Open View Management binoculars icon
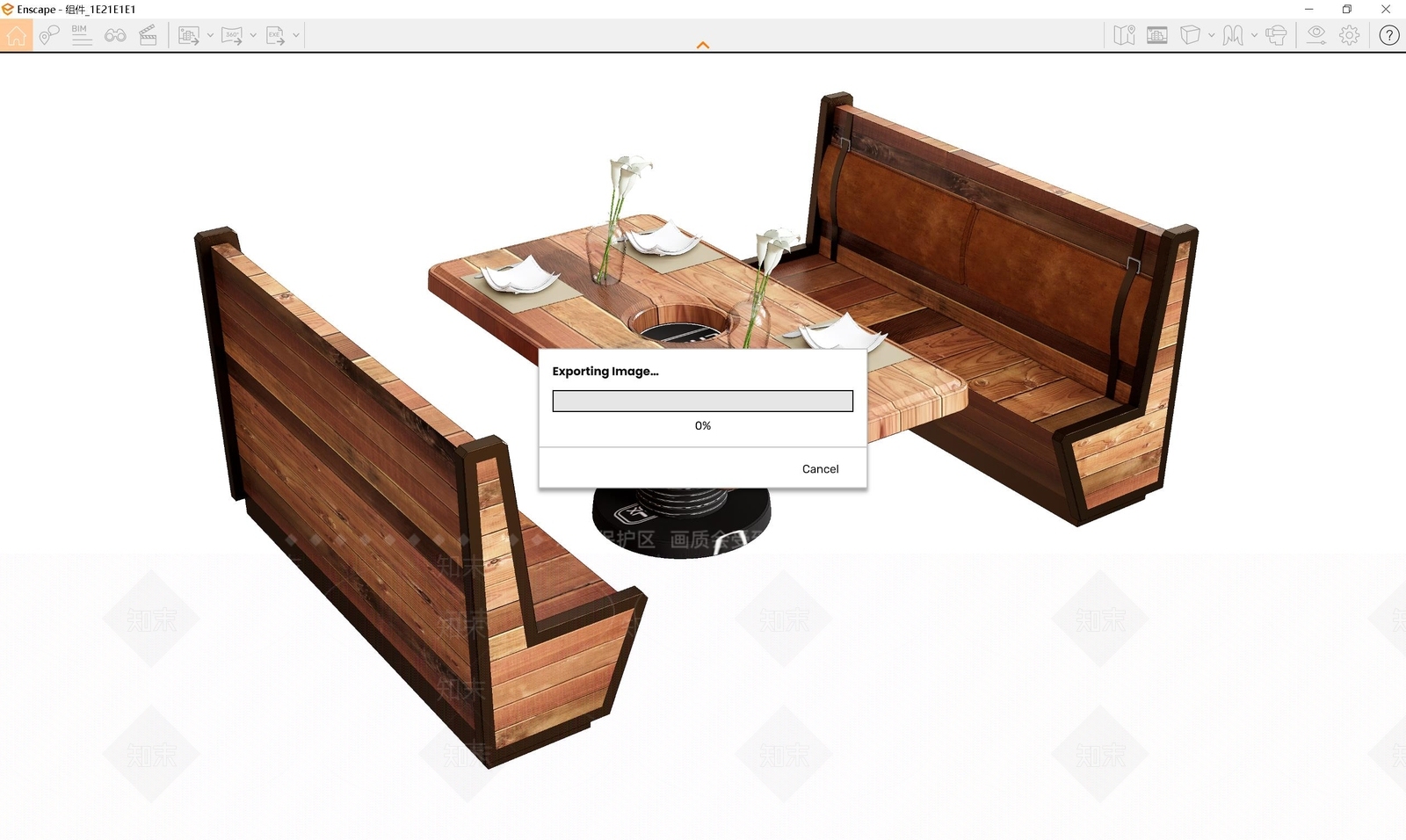The width and height of the screenshot is (1406, 840). (115, 35)
